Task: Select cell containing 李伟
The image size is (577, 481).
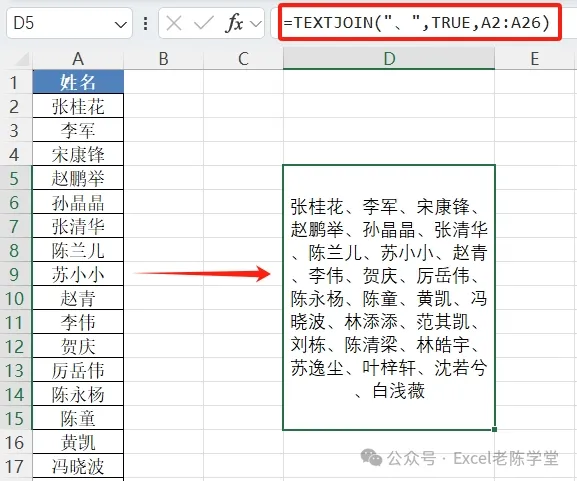Action: coord(78,322)
